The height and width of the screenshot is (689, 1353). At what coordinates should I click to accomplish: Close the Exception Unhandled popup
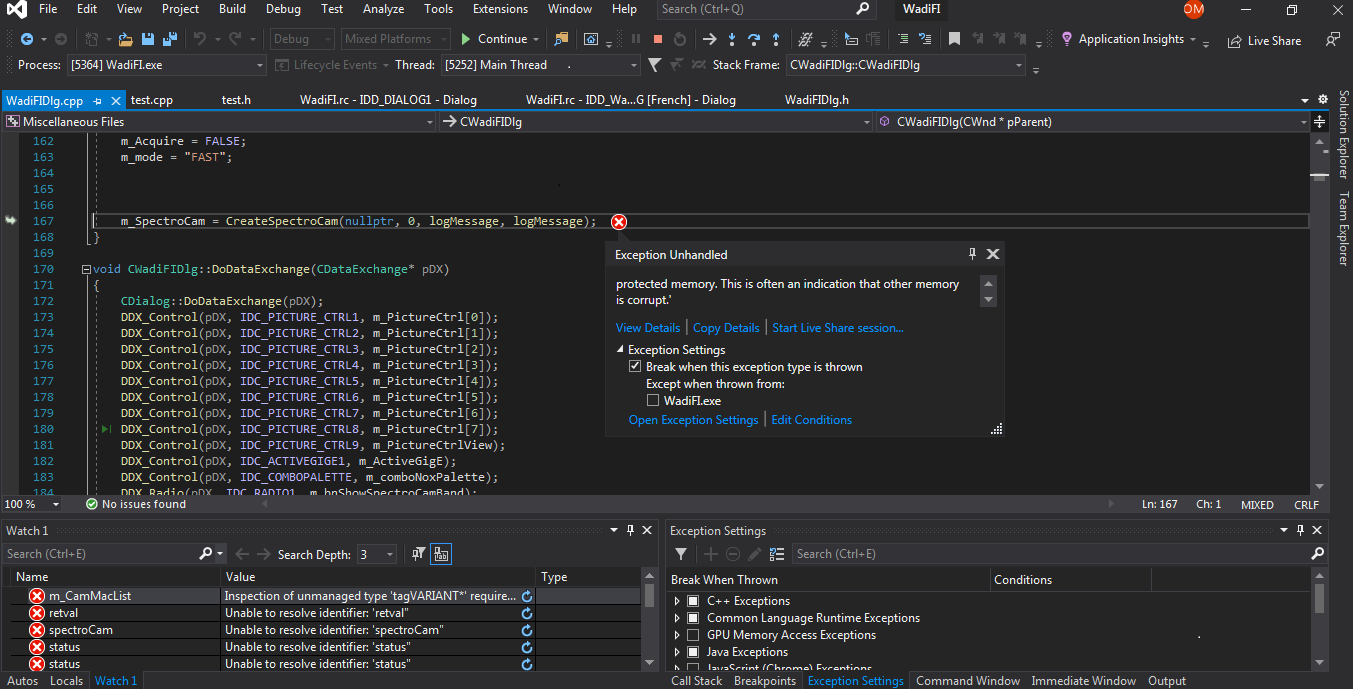click(x=993, y=254)
